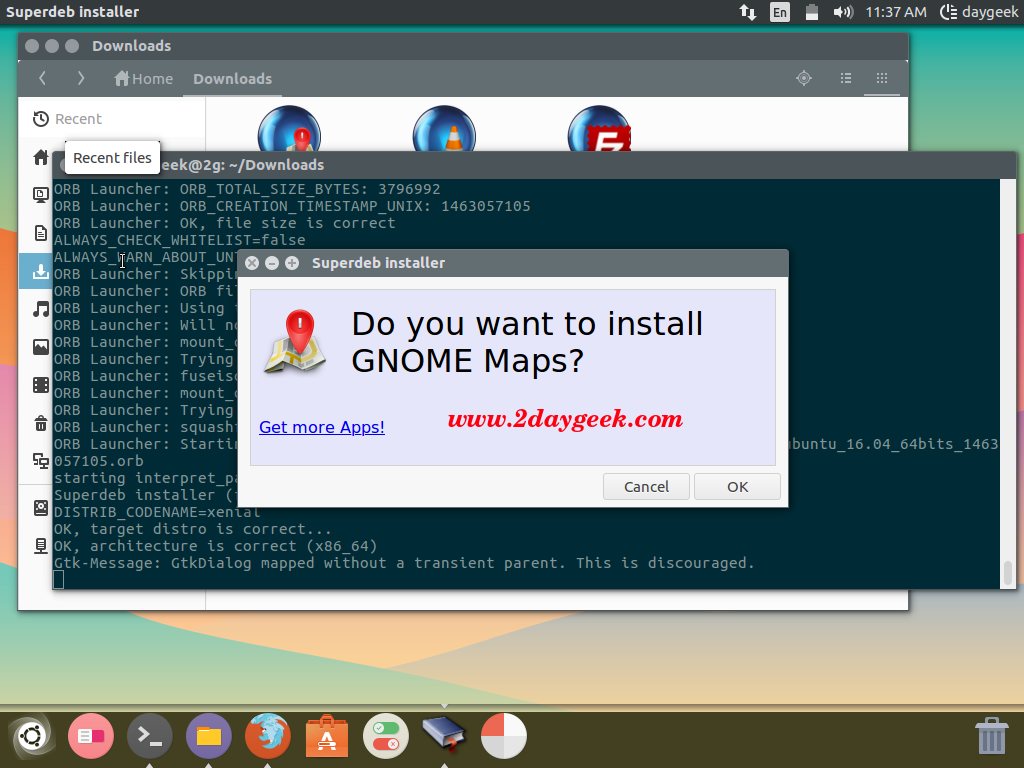Select Downloads folder in sidebar
This screenshot has height=768, width=1024.
(x=36, y=271)
